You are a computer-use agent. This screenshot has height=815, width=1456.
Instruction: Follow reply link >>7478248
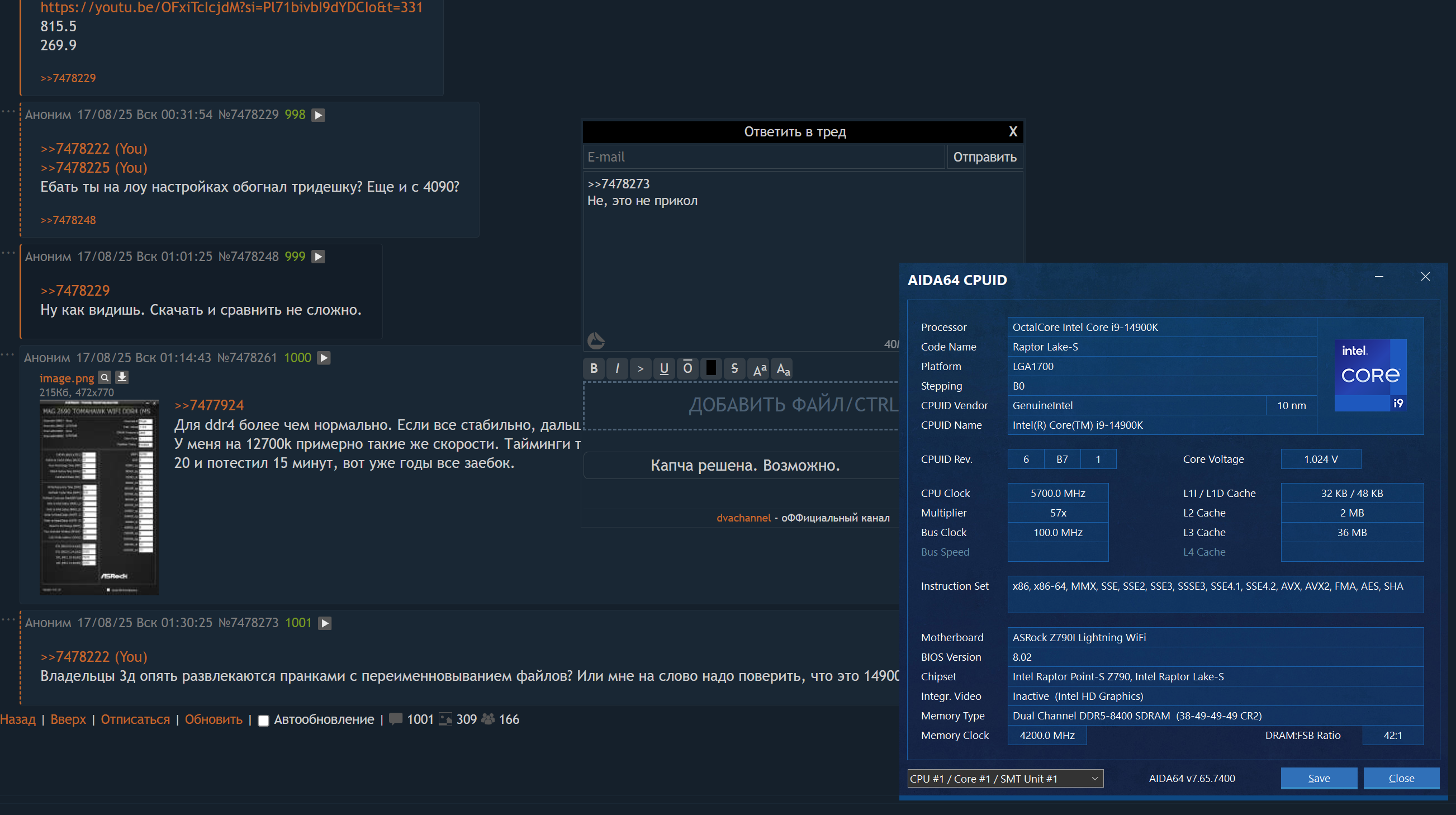point(68,220)
